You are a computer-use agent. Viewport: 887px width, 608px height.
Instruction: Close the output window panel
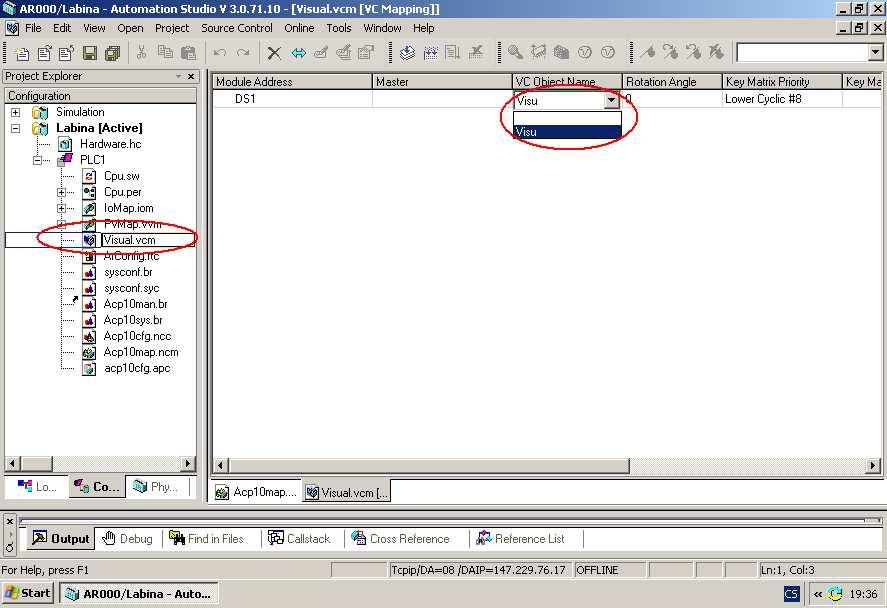coord(10,521)
